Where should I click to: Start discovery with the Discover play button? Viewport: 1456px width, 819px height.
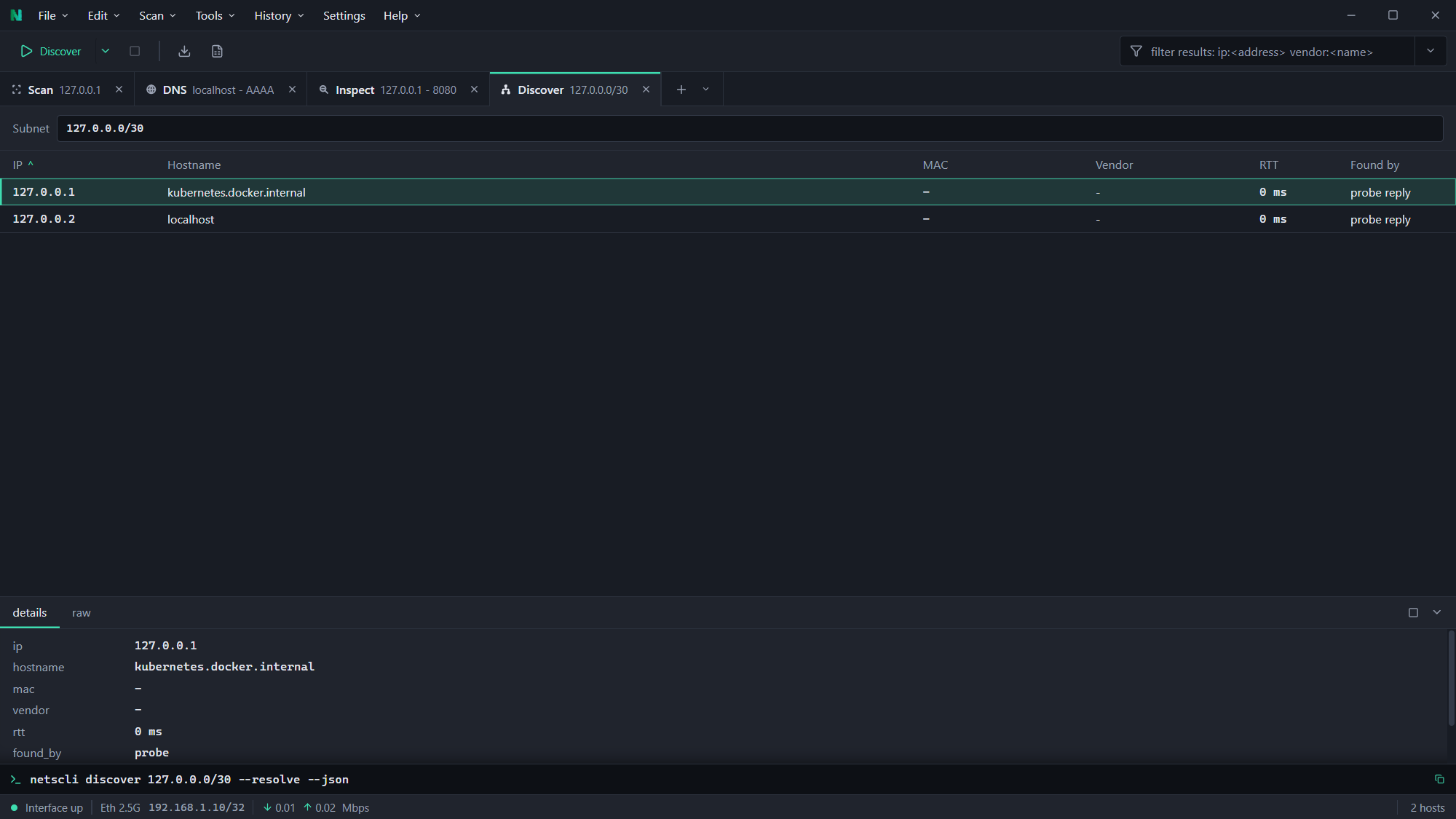(51, 51)
